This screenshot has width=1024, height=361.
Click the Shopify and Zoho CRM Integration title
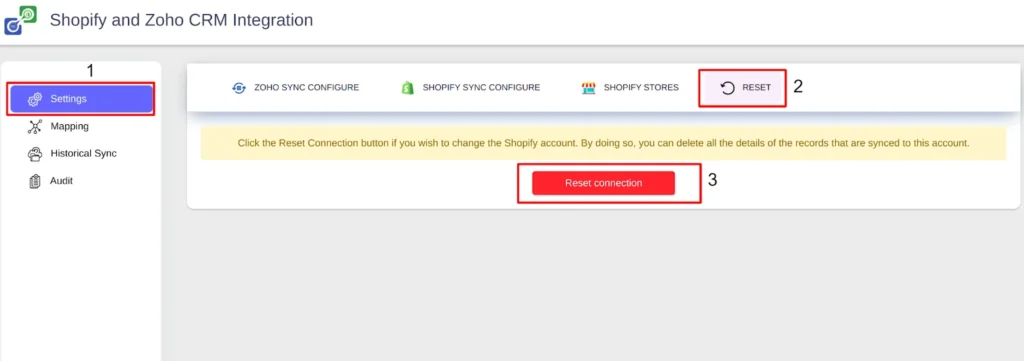[x=182, y=20]
